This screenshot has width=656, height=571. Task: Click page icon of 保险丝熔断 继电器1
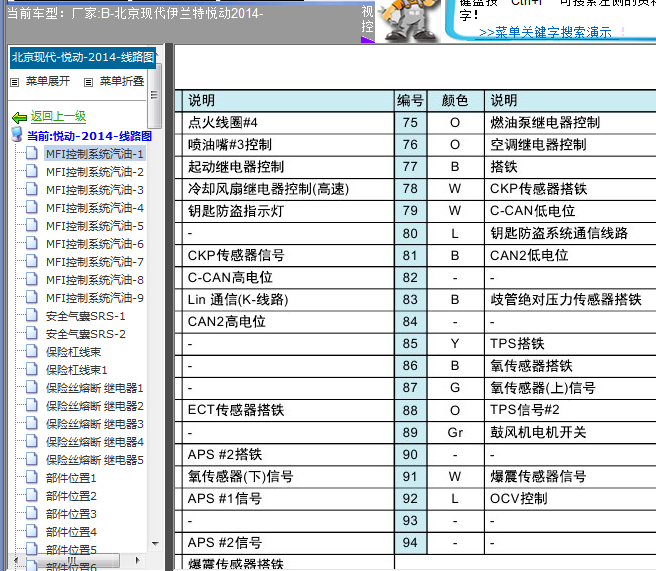point(31,387)
